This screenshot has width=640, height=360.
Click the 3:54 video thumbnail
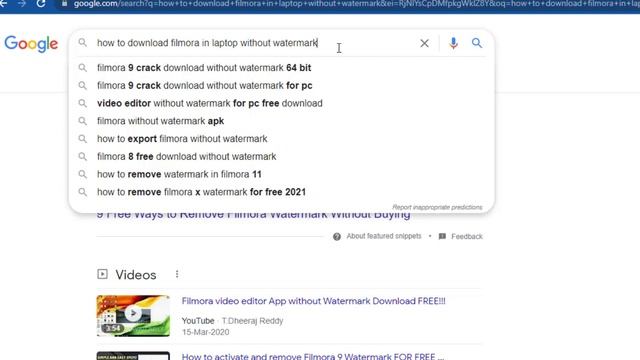(x=133, y=316)
